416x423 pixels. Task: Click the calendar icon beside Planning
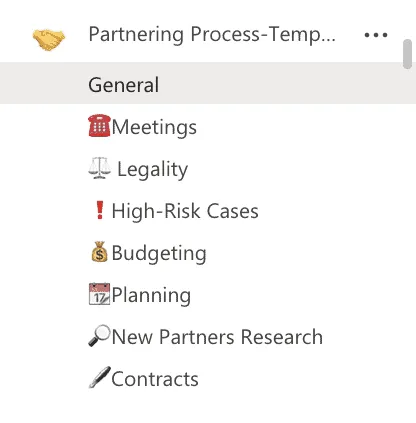point(99,294)
